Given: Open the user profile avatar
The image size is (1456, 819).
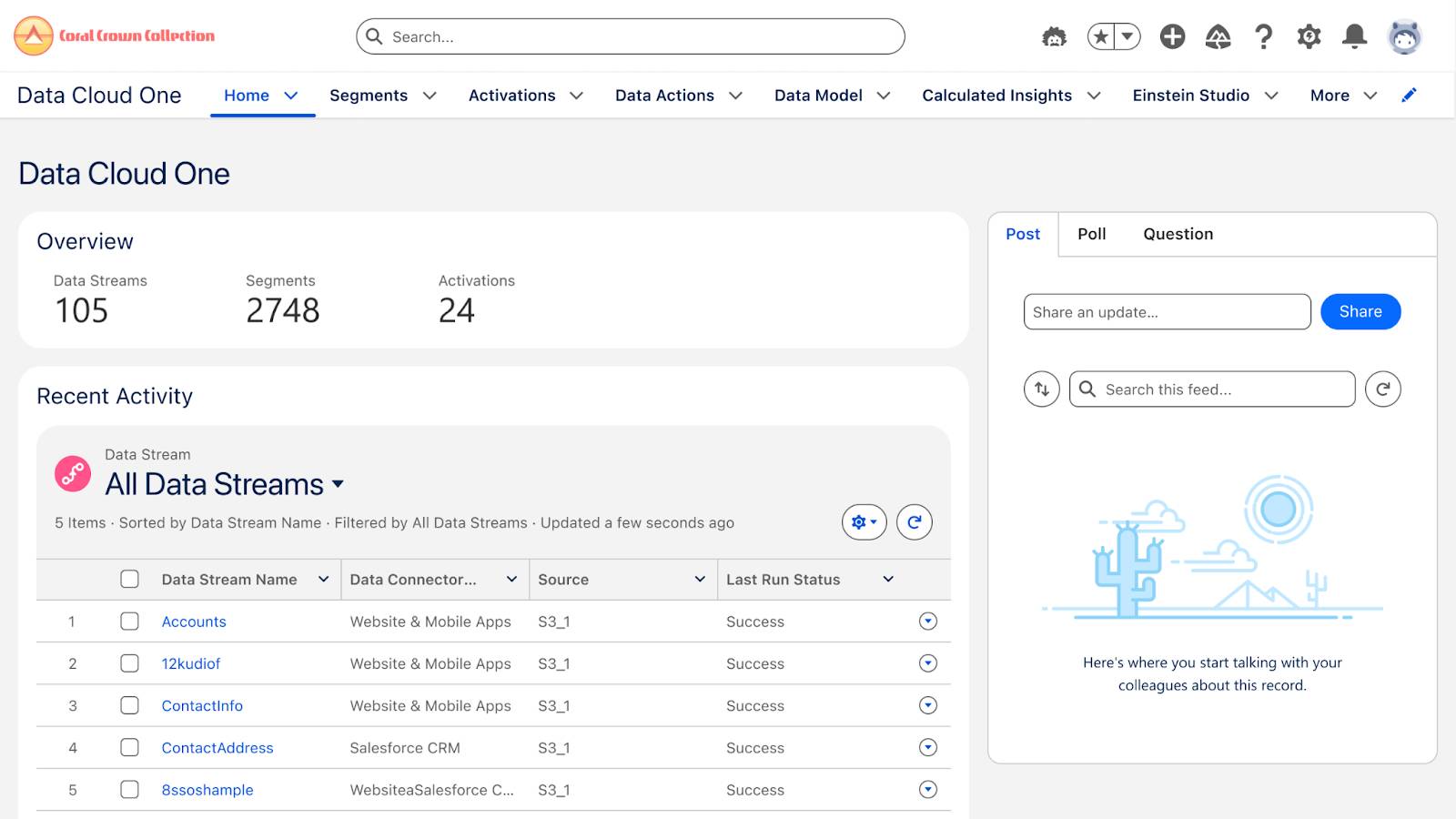Looking at the screenshot, I should tap(1404, 36).
